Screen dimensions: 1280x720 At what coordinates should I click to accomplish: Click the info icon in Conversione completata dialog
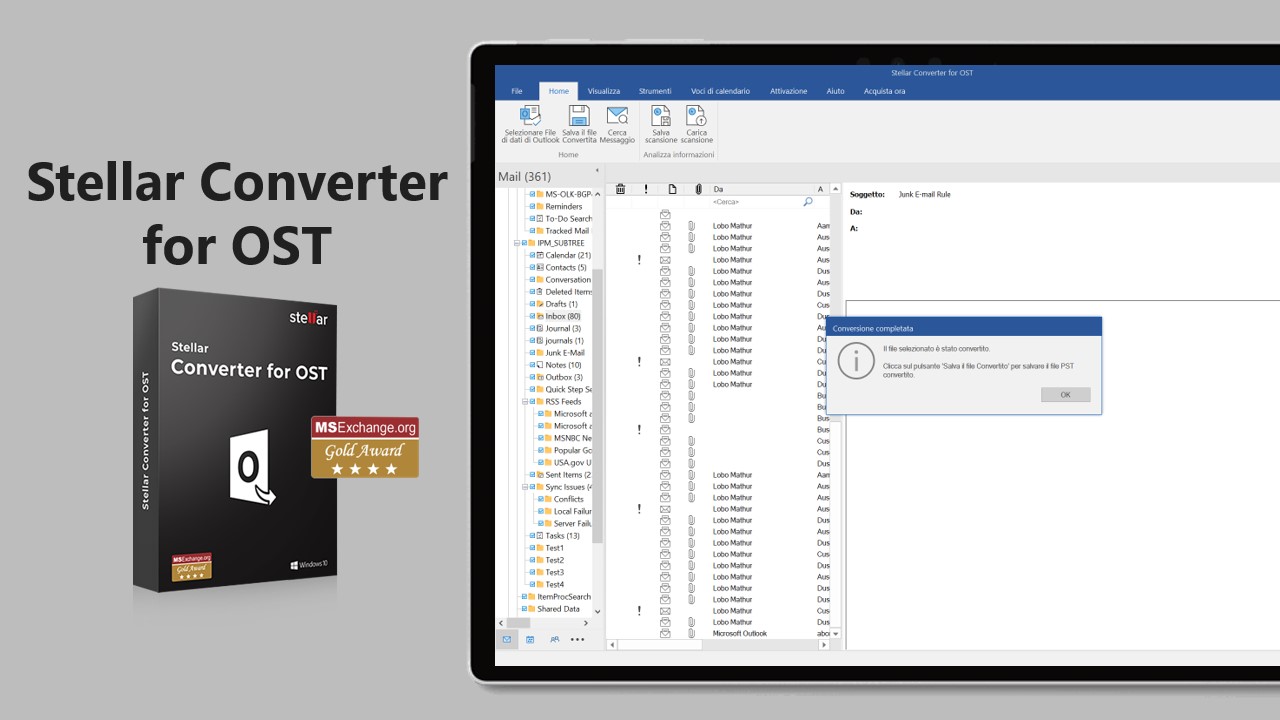pos(856,361)
